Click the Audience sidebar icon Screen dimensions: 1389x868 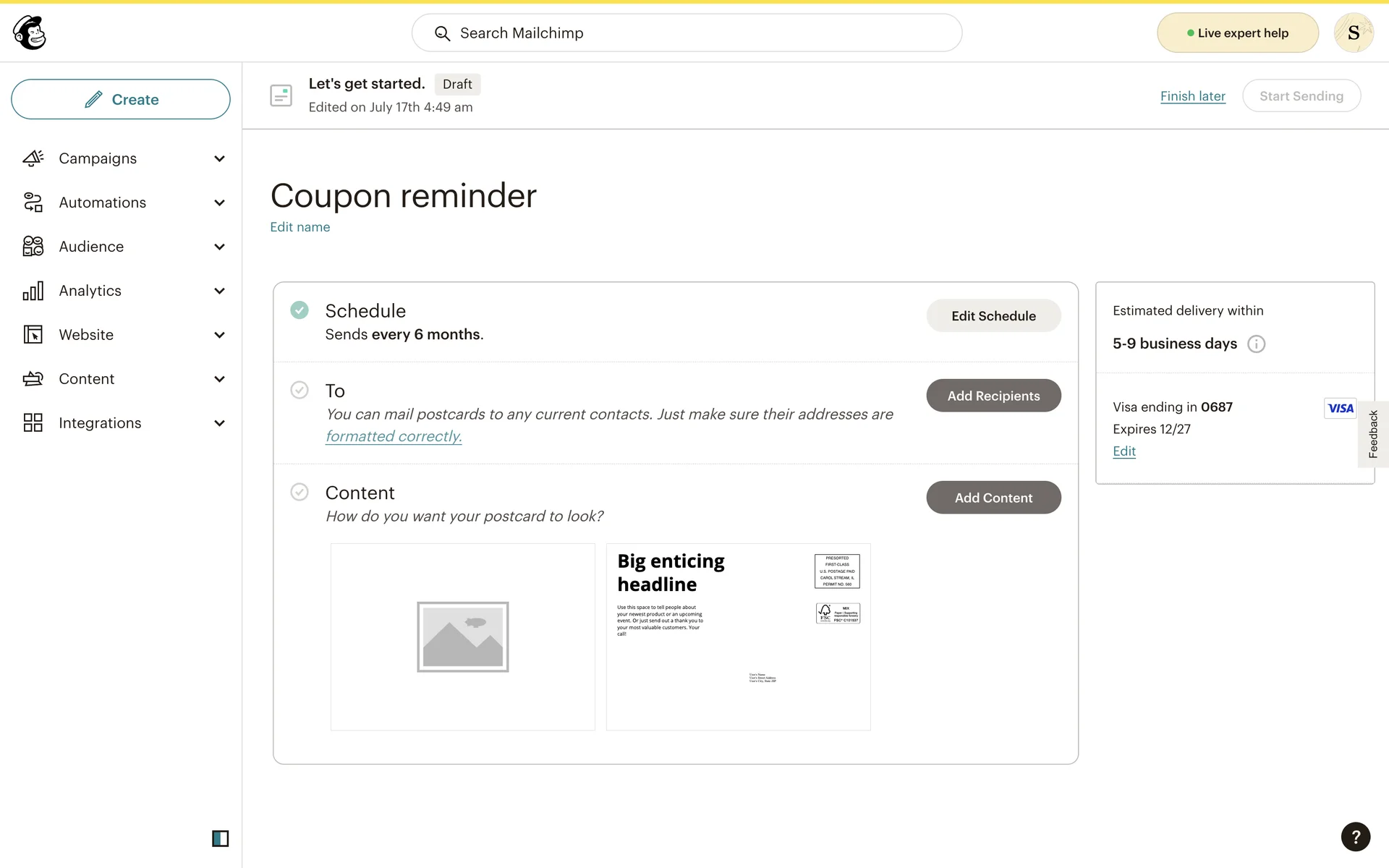pyautogui.click(x=33, y=247)
